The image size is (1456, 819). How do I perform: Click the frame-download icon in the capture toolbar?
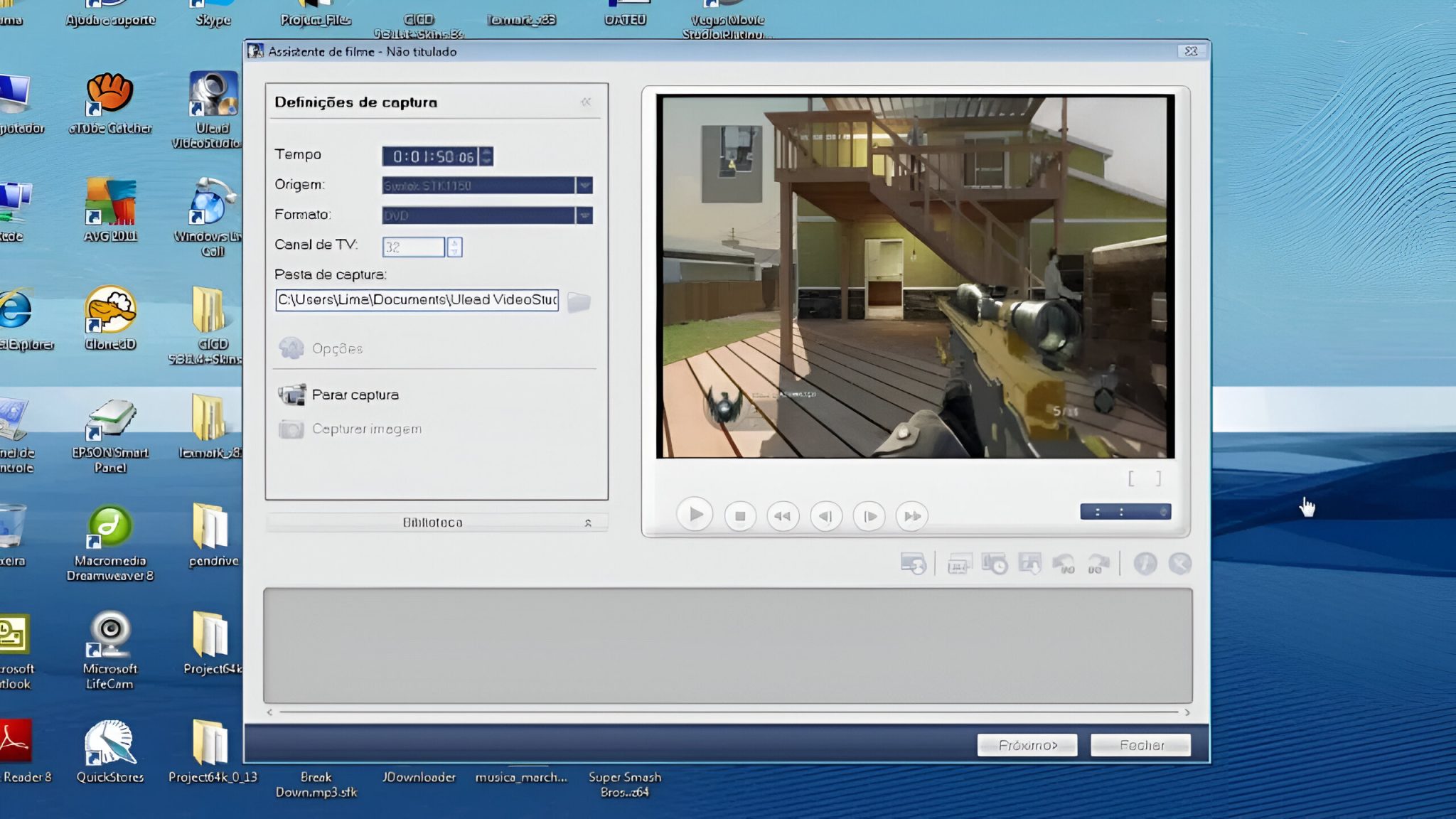click(1029, 564)
